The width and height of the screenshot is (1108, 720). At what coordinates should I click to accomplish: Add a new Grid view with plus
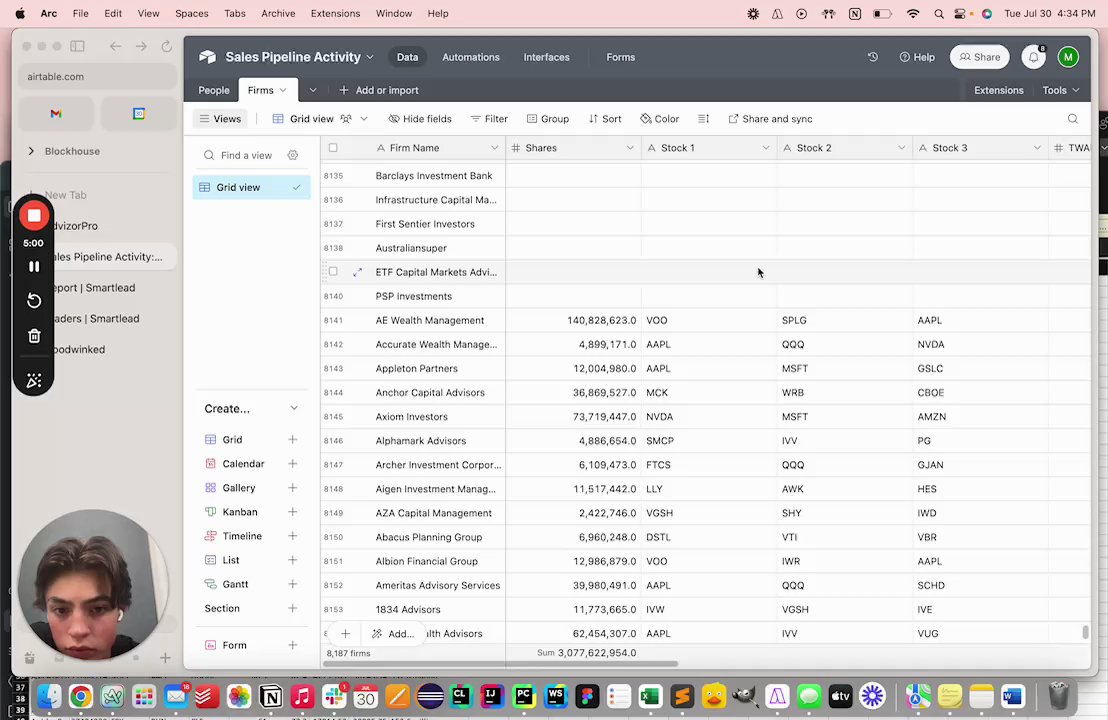(x=293, y=439)
